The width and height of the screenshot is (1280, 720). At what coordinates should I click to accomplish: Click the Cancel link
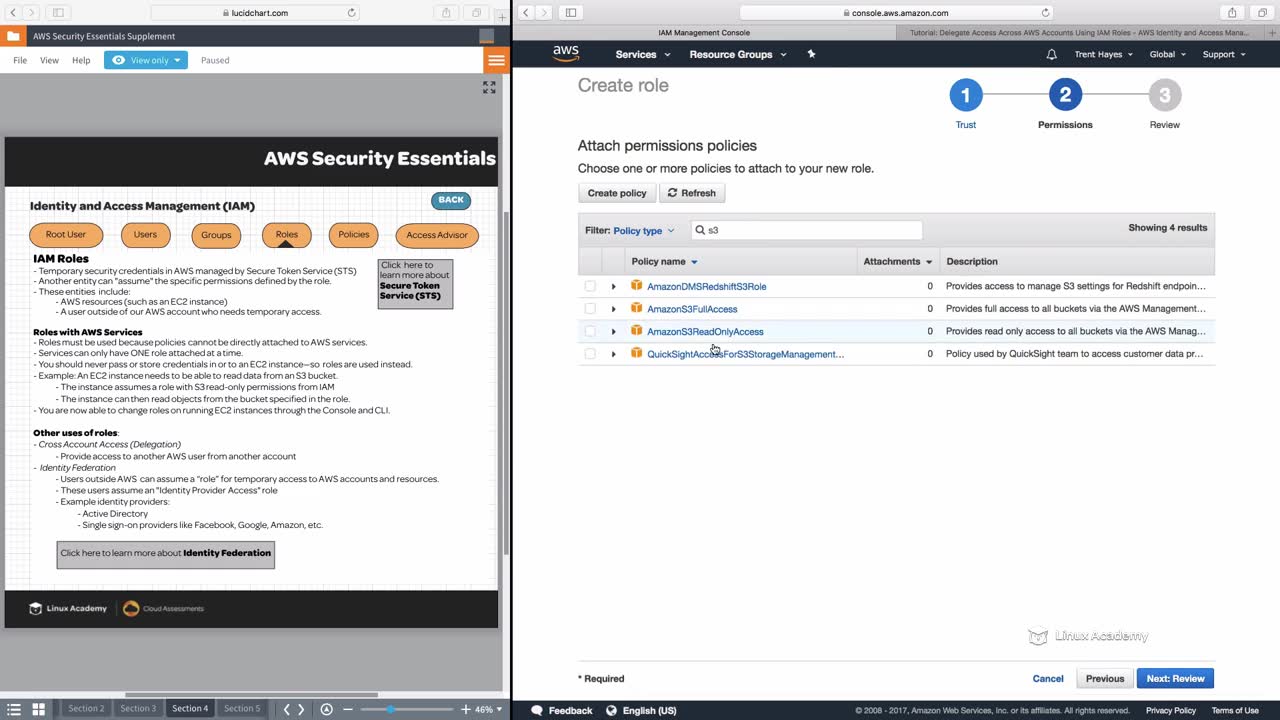tap(1048, 679)
